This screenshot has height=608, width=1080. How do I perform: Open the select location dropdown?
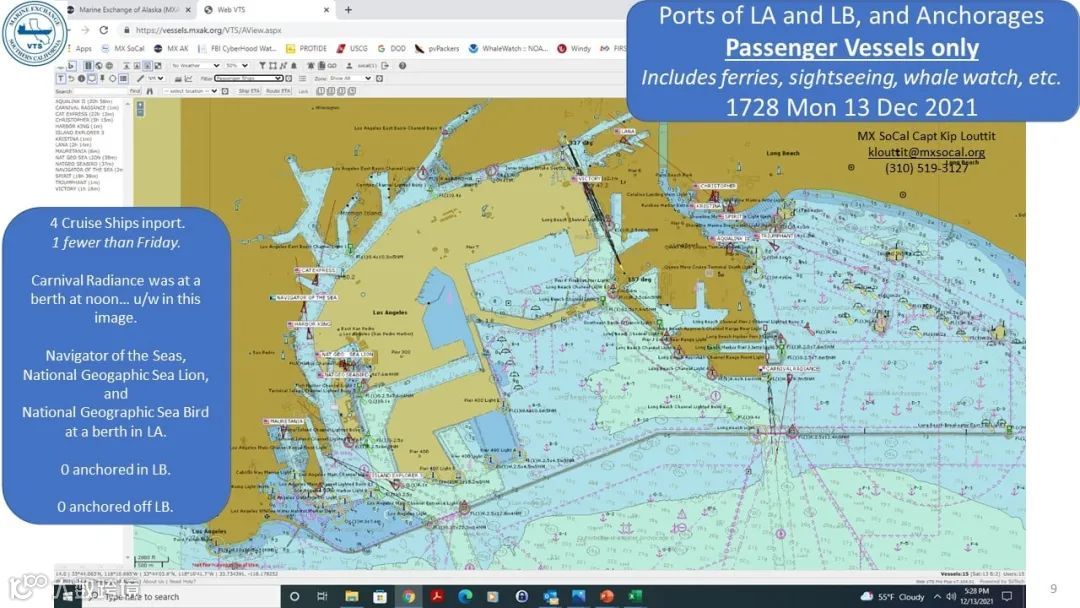(191, 91)
